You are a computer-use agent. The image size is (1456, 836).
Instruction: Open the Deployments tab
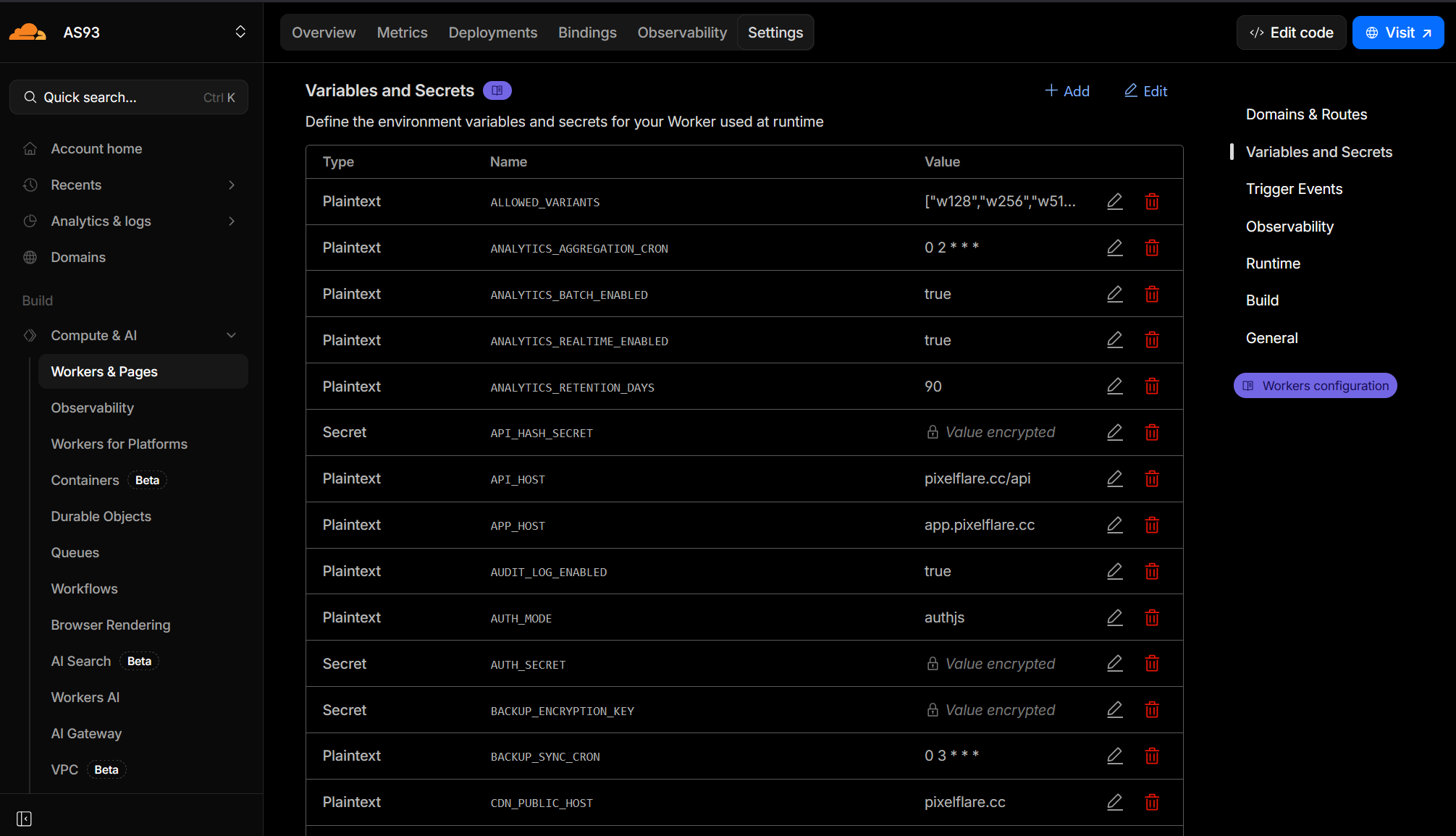492,33
